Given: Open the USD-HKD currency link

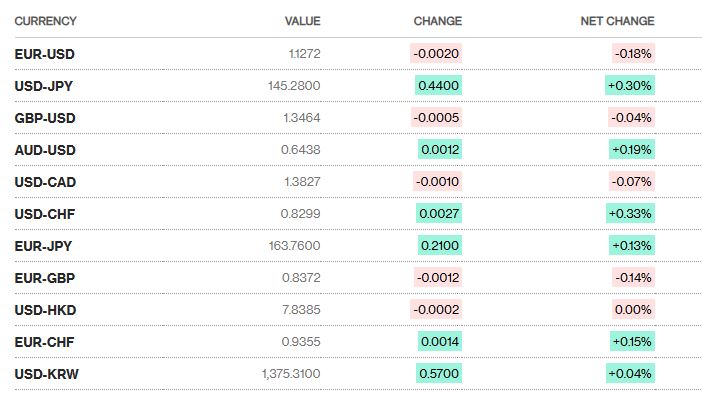Looking at the screenshot, I should pos(45,310).
